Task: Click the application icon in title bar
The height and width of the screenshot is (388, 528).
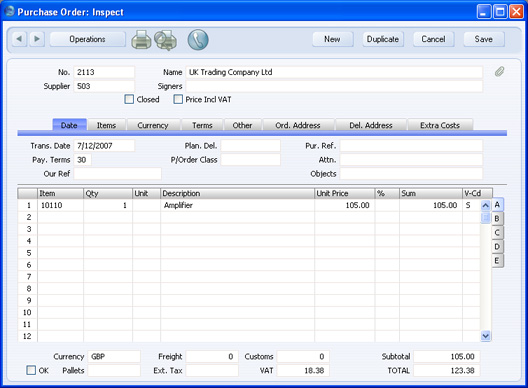Action: tap(9, 11)
